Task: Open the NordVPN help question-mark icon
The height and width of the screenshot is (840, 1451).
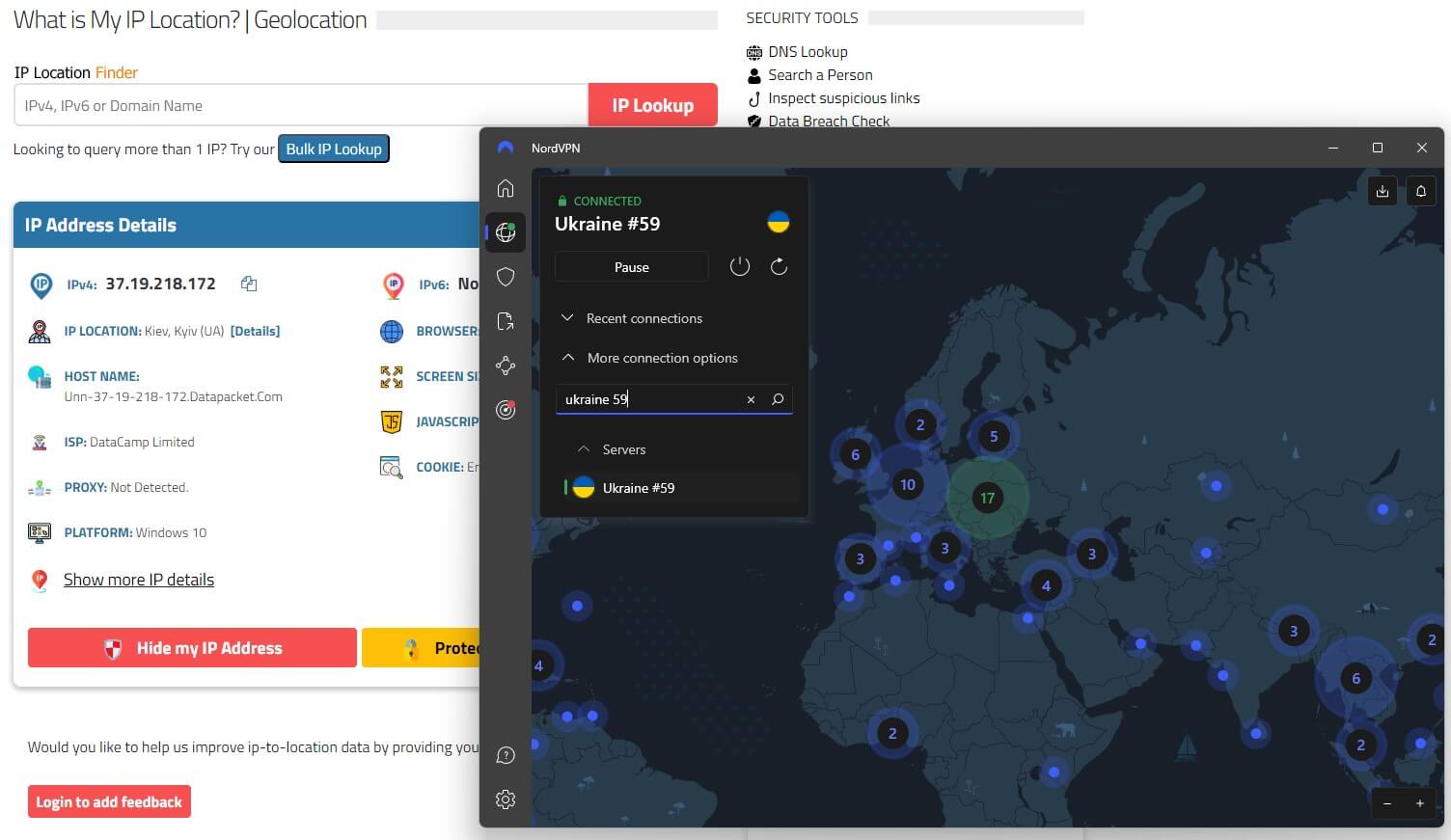Action: coord(506,755)
